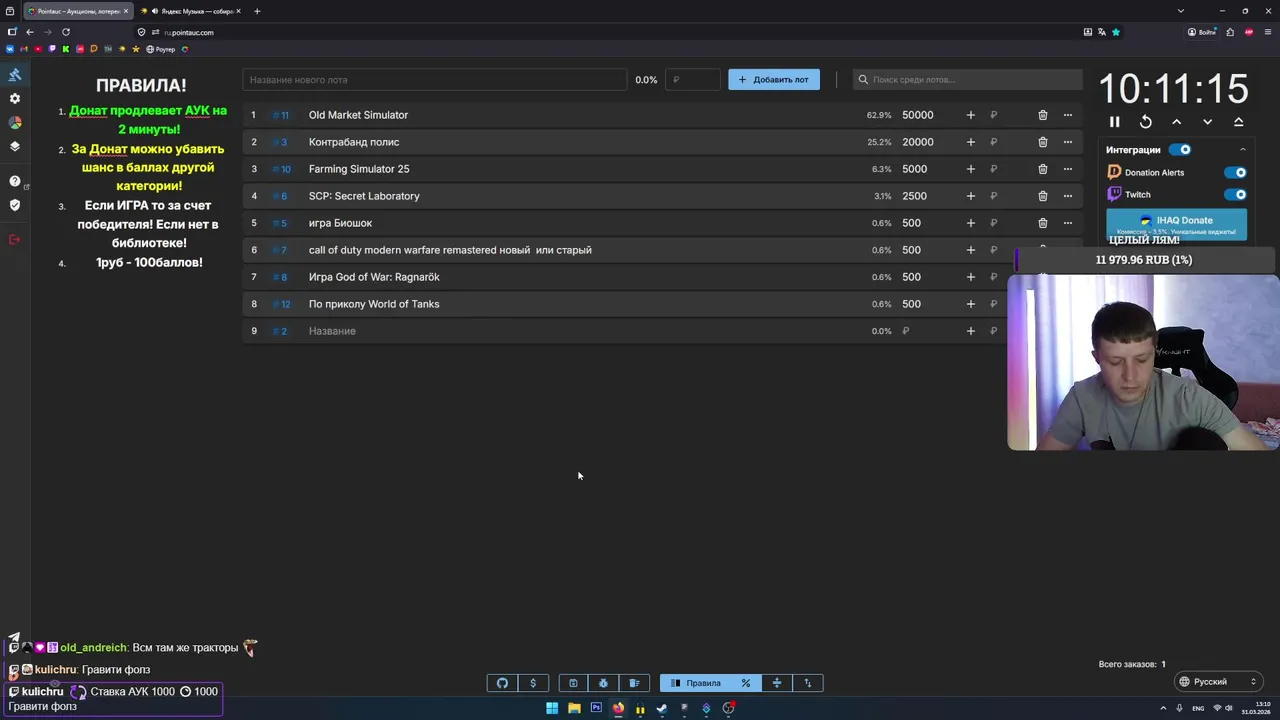Toggle the Правила panel button
1280x720 pixels.
[x=695, y=683]
